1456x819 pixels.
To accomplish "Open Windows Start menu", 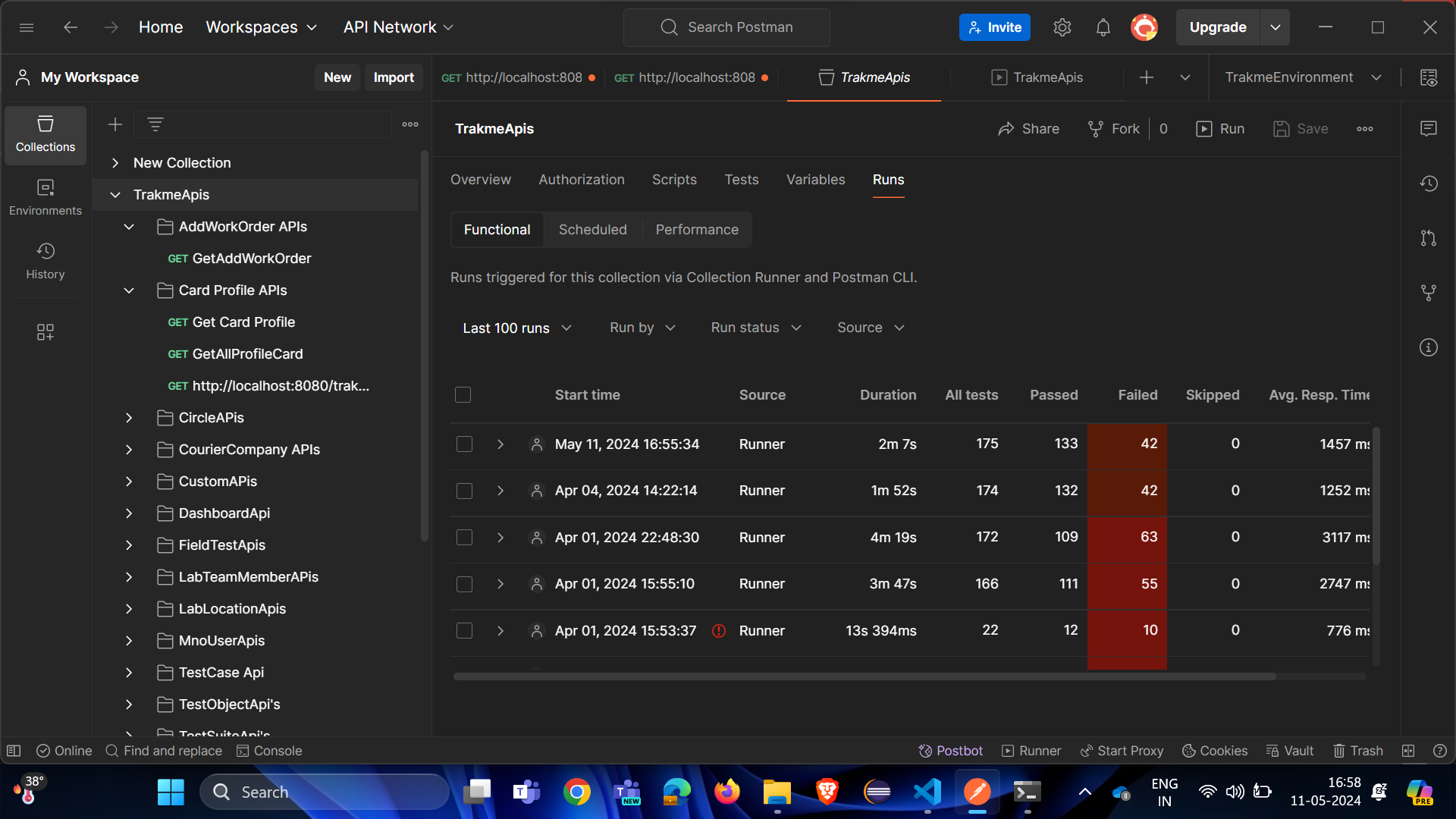I will coord(171,792).
